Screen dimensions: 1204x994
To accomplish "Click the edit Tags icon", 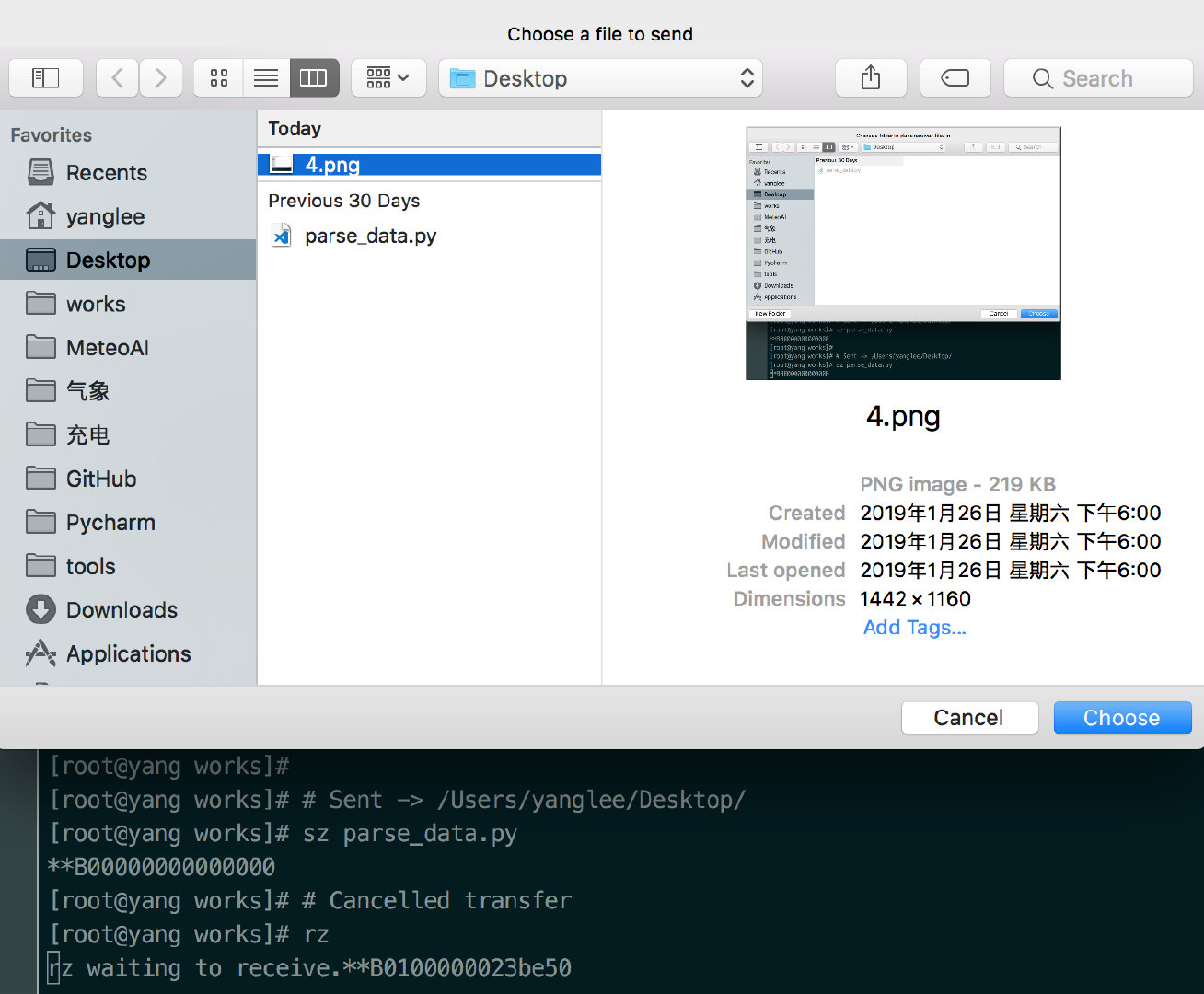I will (x=955, y=78).
